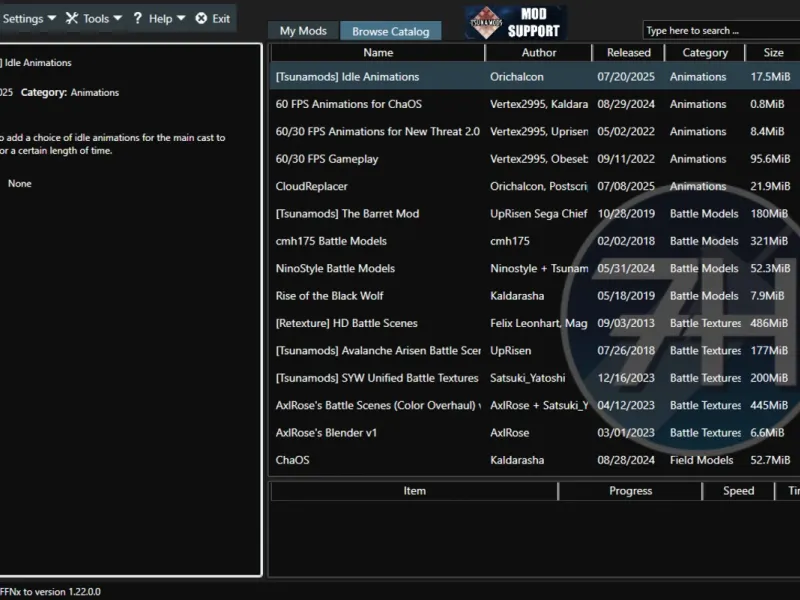
Task: Click the Exit menu label
Action: coord(221,19)
